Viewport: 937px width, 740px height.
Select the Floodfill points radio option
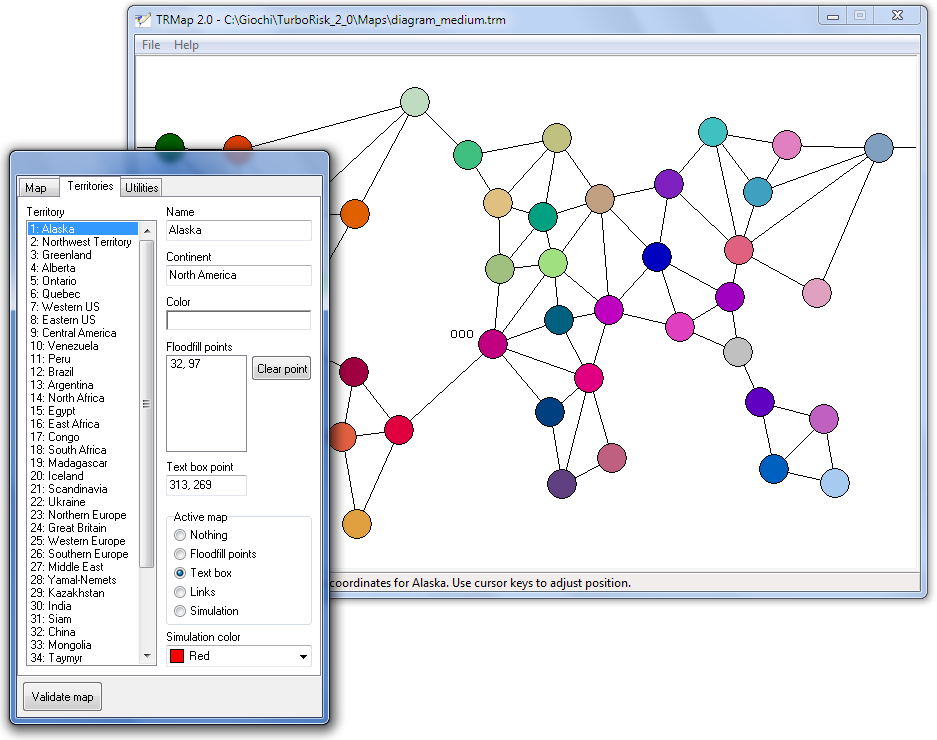tap(215, 554)
